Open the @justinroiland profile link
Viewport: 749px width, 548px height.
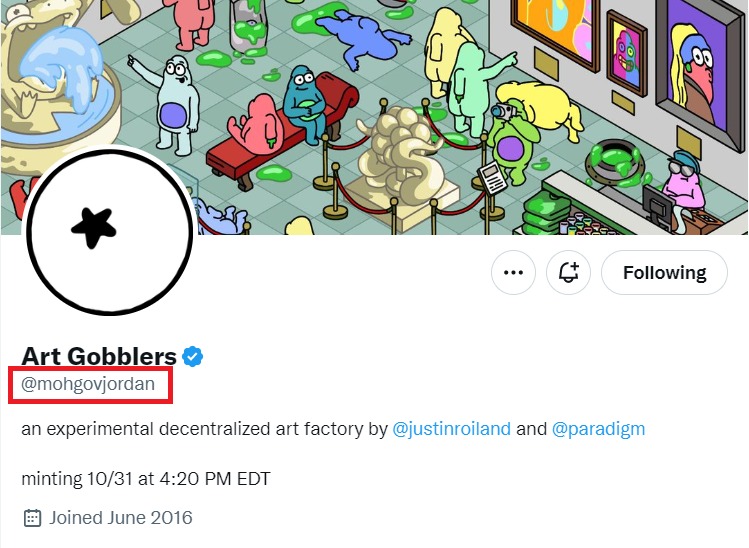point(451,429)
